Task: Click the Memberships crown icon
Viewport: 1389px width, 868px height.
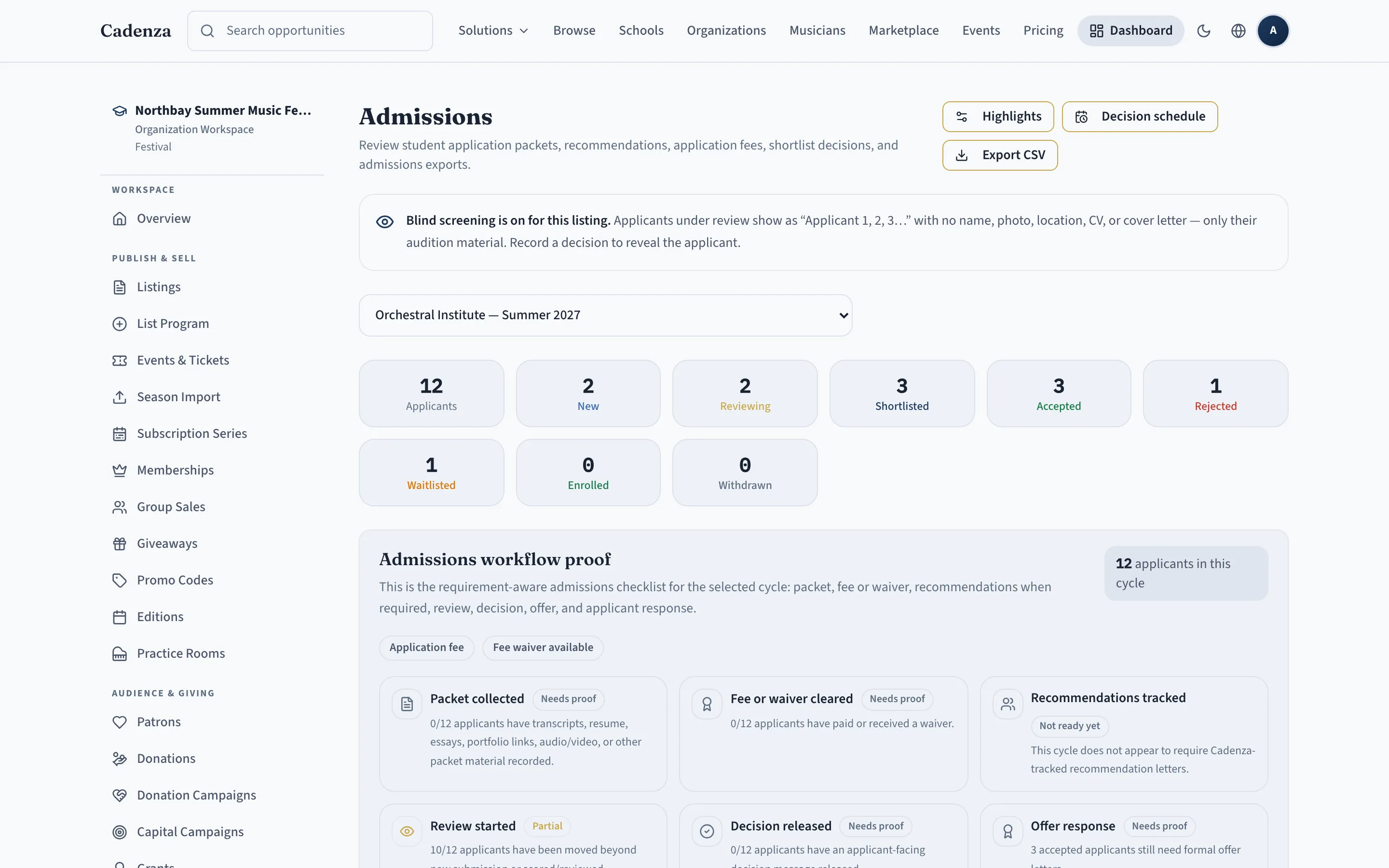Action: 120,471
